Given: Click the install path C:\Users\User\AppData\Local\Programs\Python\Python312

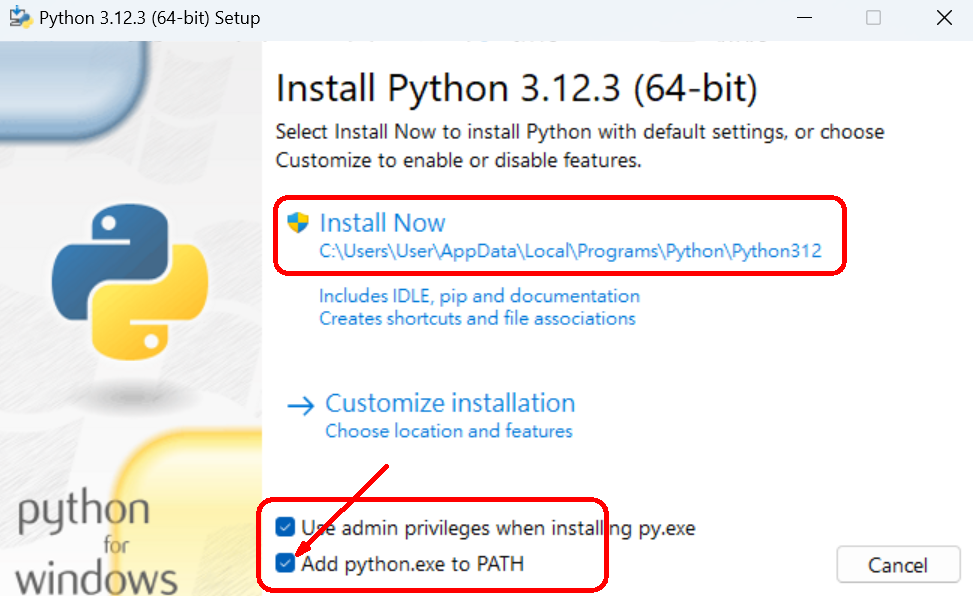Looking at the screenshot, I should tap(570, 251).
